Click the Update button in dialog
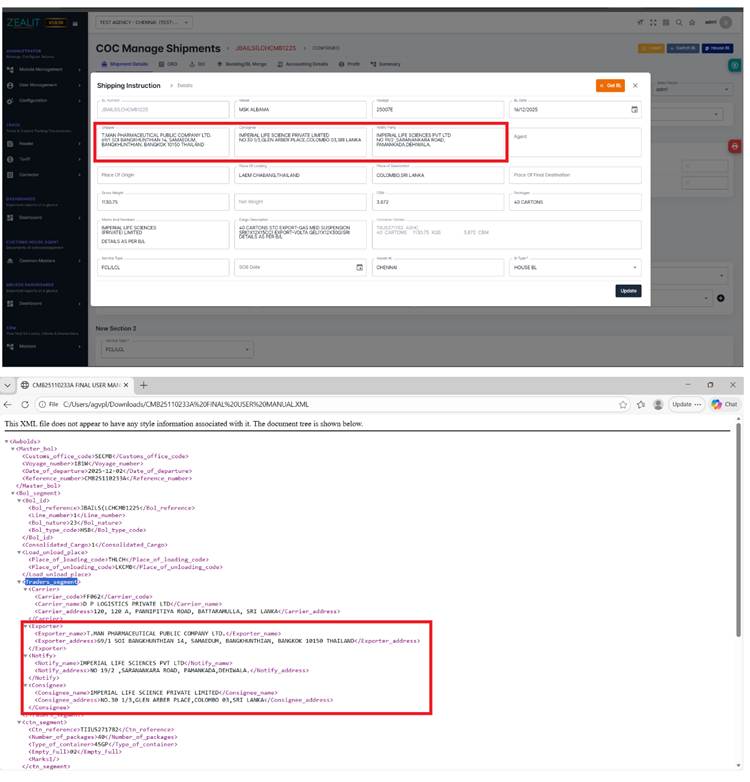Screen dimensions: 750x782 [x=627, y=290]
